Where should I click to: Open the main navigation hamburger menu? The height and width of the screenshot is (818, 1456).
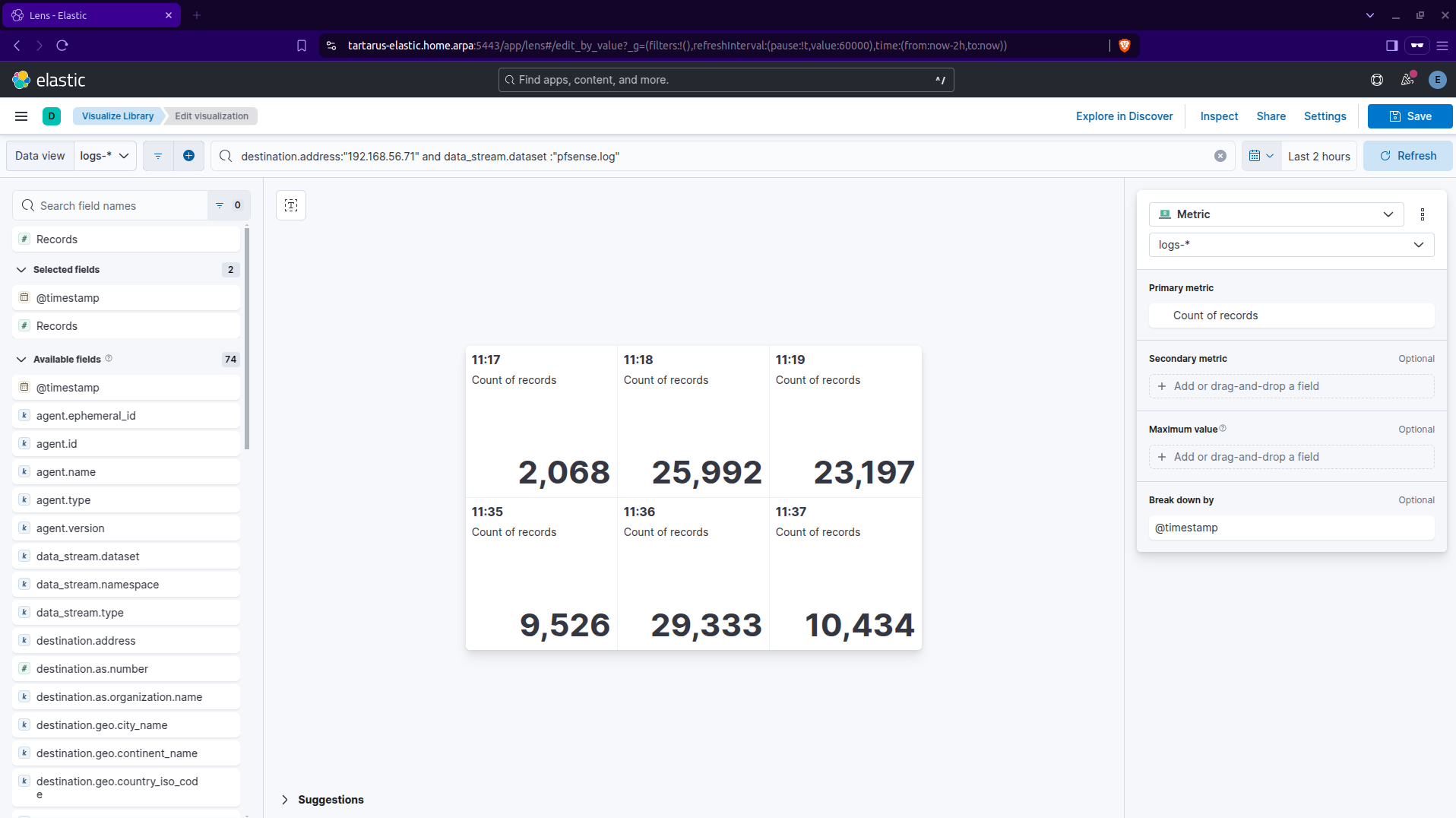(x=21, y=116)
